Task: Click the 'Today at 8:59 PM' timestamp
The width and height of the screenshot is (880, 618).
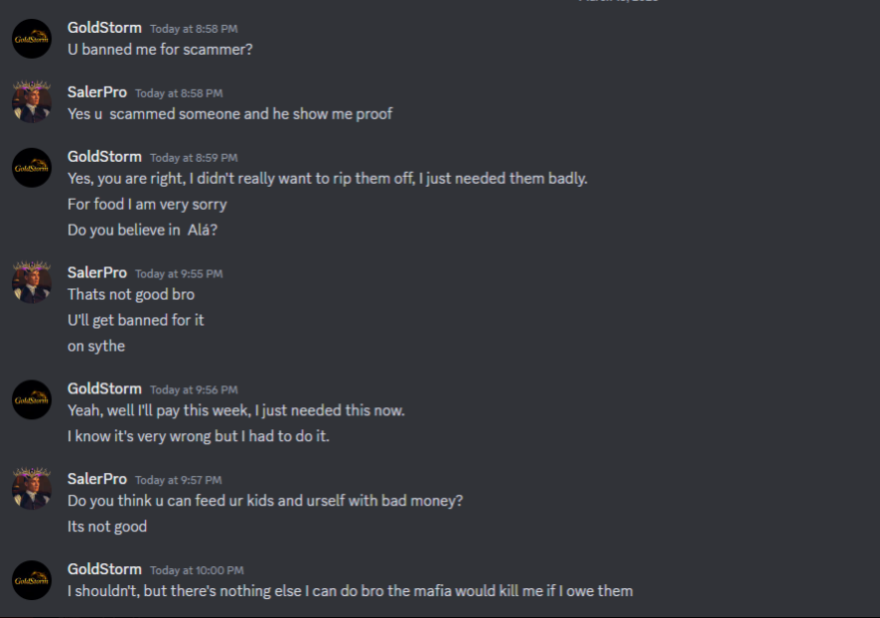Action: tap(194, 158)
